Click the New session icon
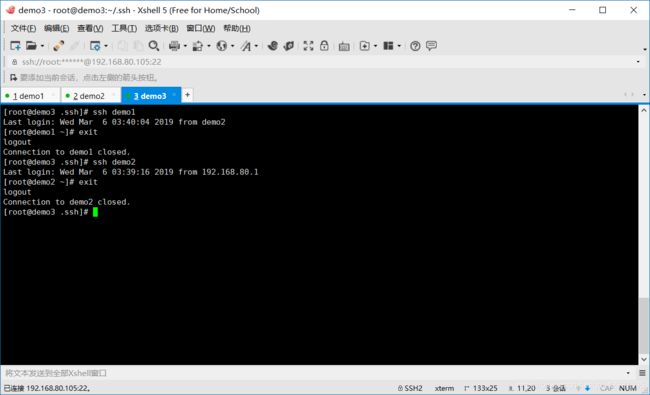 (15, 46)
